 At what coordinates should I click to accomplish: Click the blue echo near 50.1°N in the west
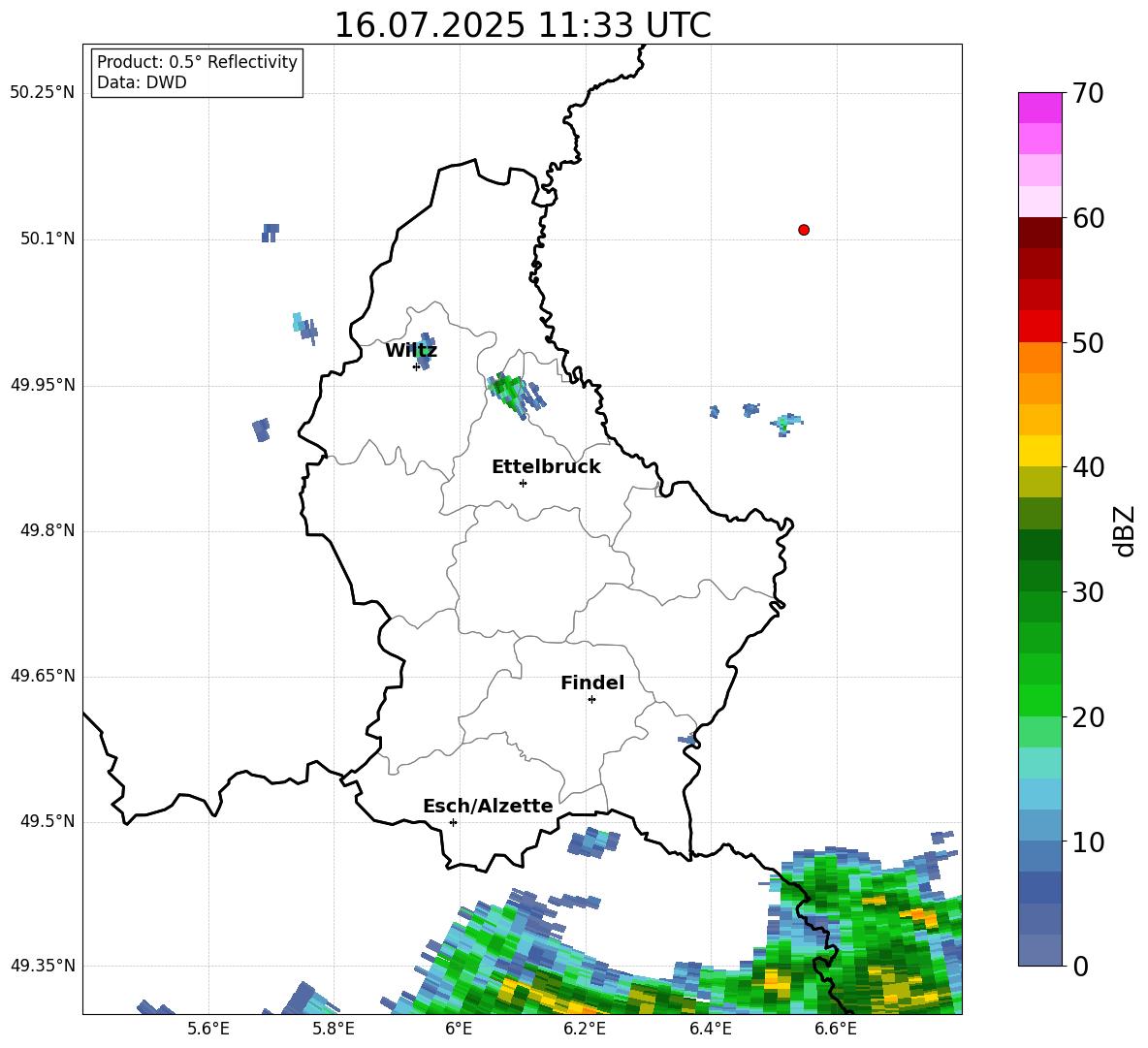pos(271,233)
